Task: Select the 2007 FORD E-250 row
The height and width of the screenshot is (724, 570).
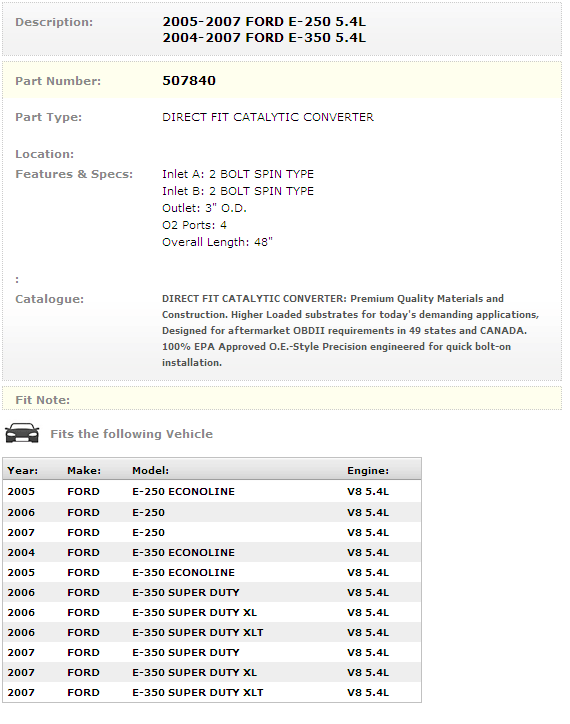Action: pyautogui.click(x=212, y=532)
